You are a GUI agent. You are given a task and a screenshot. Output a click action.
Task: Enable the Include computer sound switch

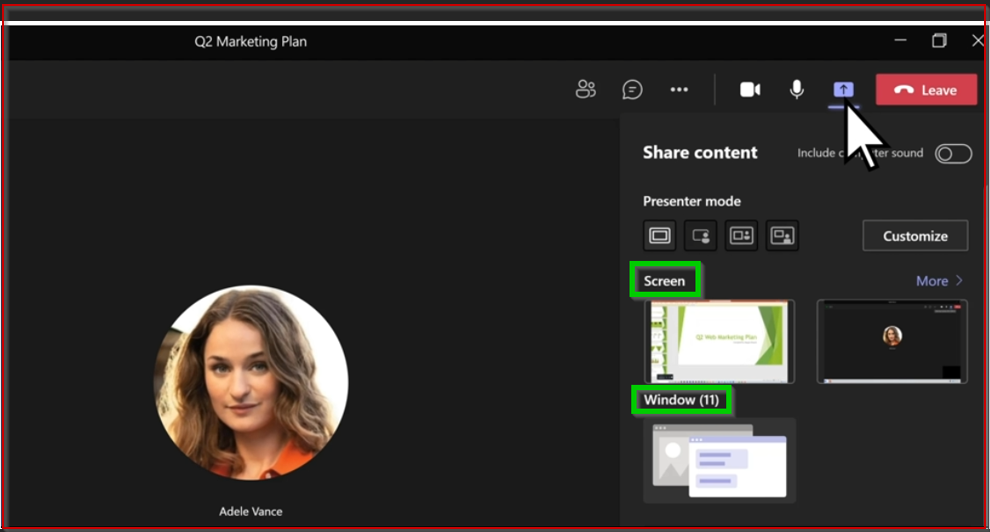[952, 153]
